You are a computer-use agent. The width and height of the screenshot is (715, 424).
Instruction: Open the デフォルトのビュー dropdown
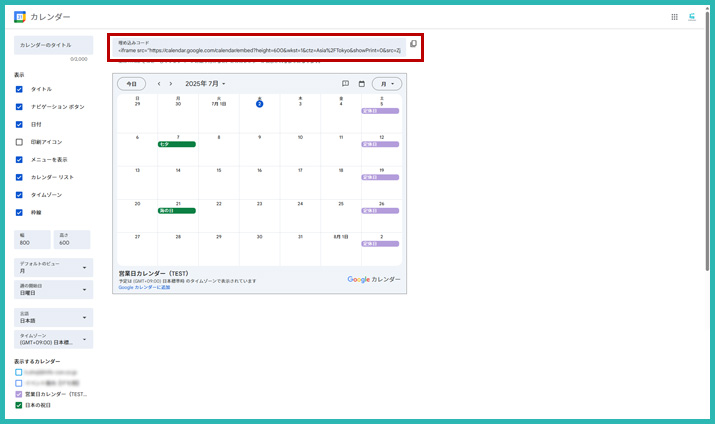click(53, 268)
